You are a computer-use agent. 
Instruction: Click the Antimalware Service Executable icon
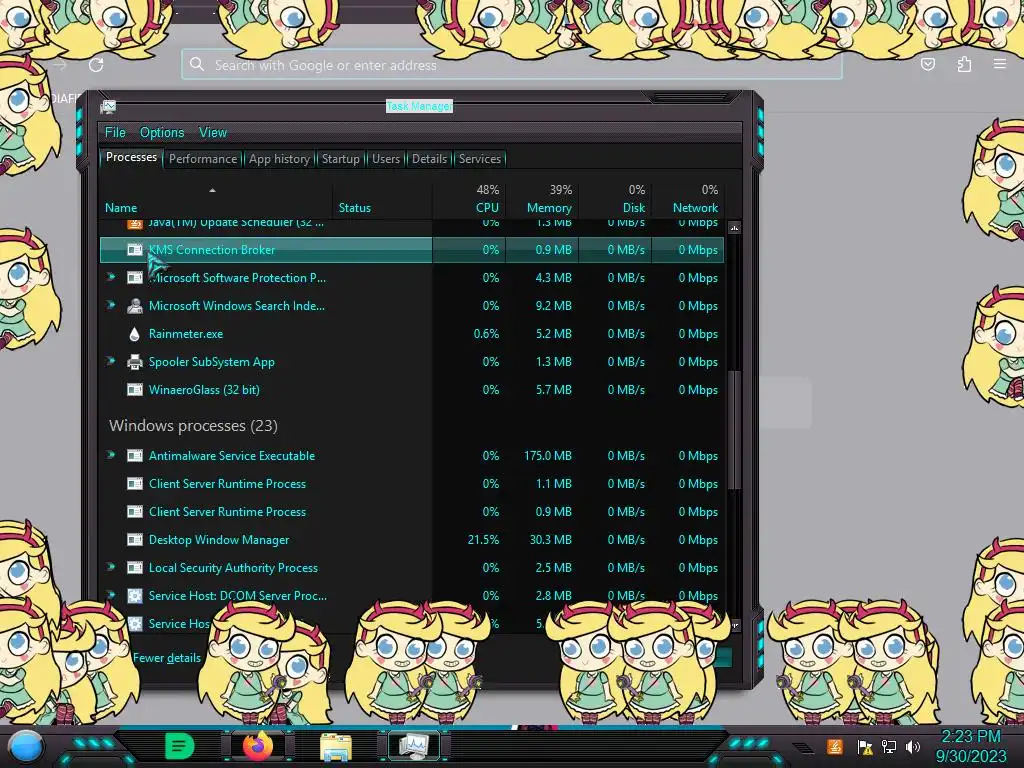tap(135, 456)
